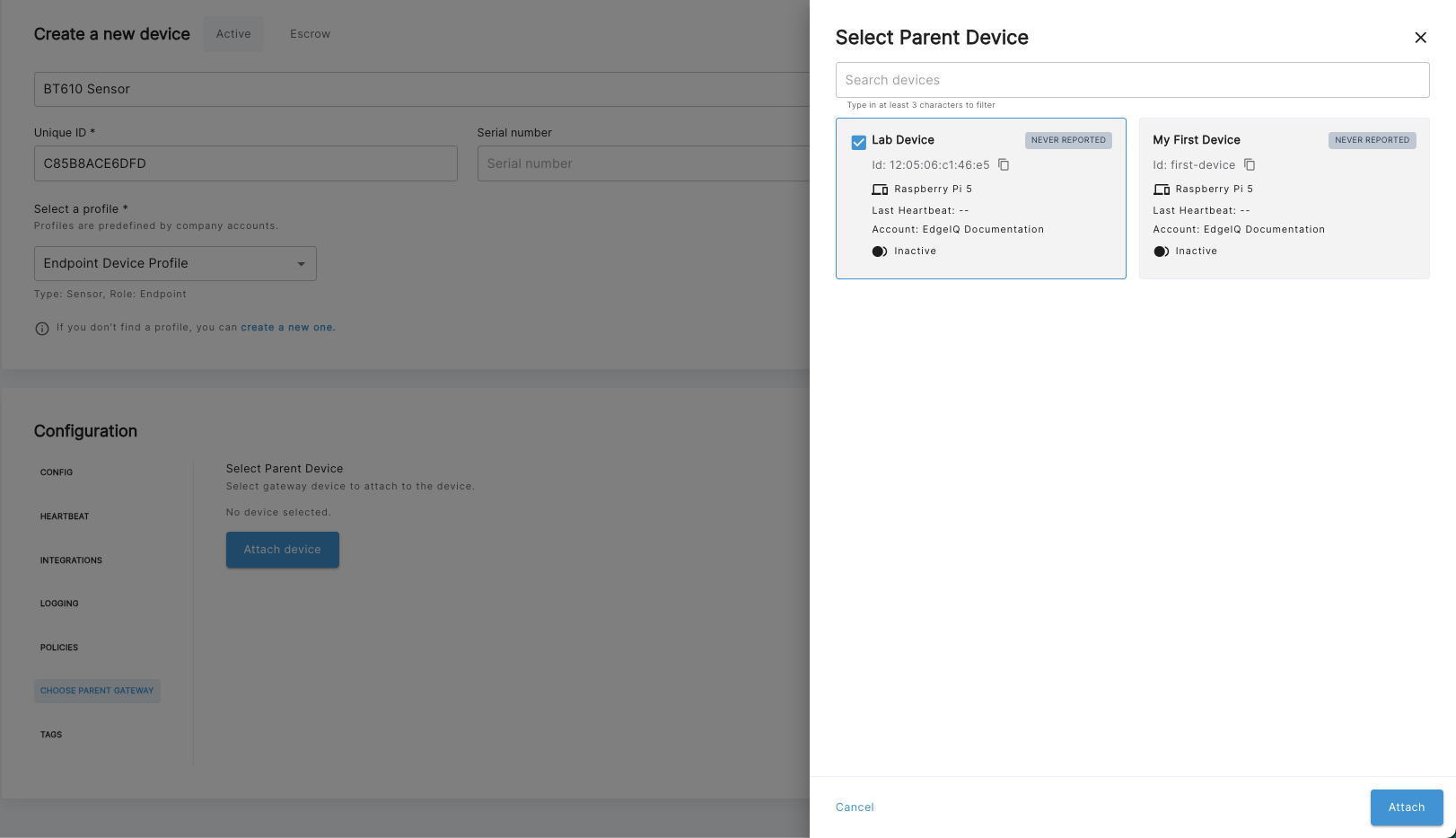Click Type: Sensor, Role: Endpoint text
The height and width of the screenshot is (838, 1456).
coord(110,295)
